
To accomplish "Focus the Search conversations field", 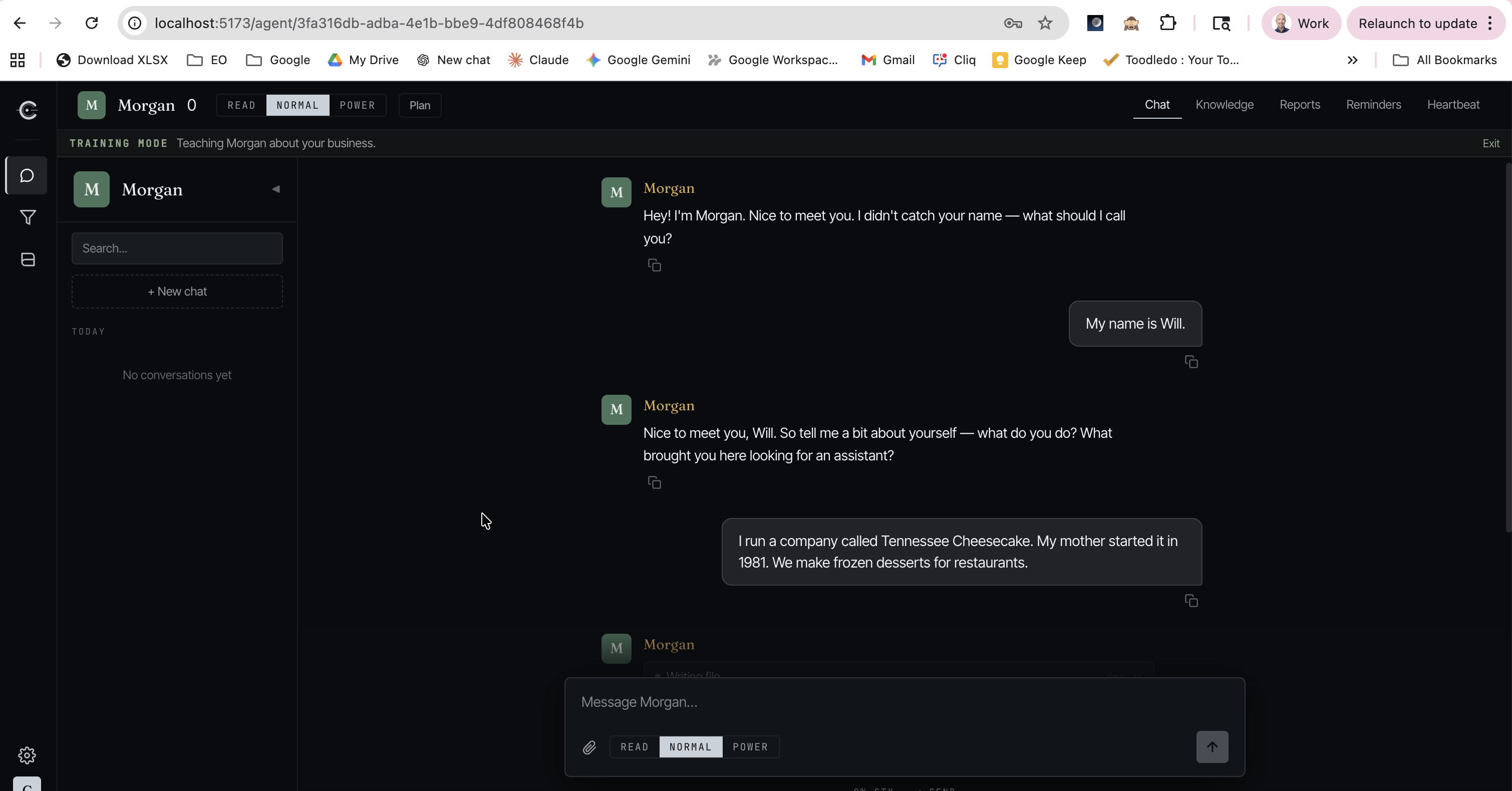I will tap(177, 248).
